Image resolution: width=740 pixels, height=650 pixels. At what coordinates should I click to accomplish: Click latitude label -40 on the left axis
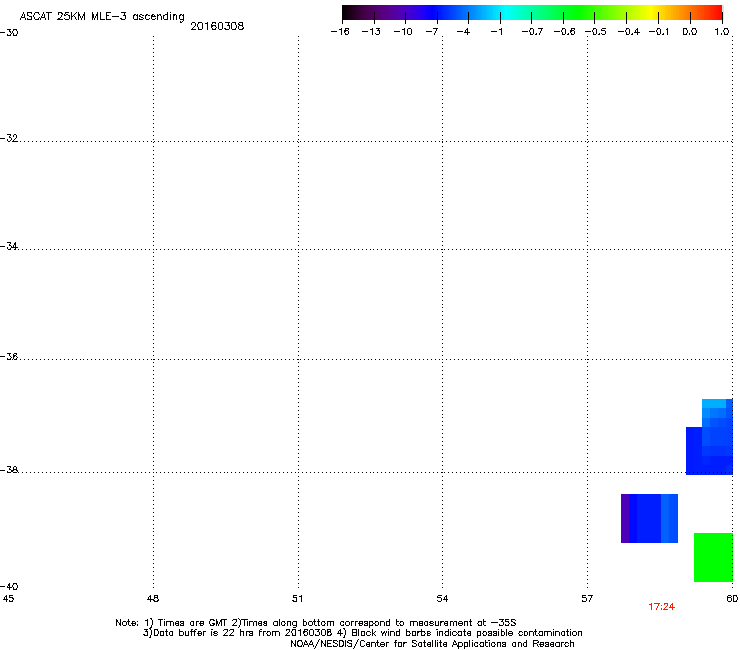(9, 586)
